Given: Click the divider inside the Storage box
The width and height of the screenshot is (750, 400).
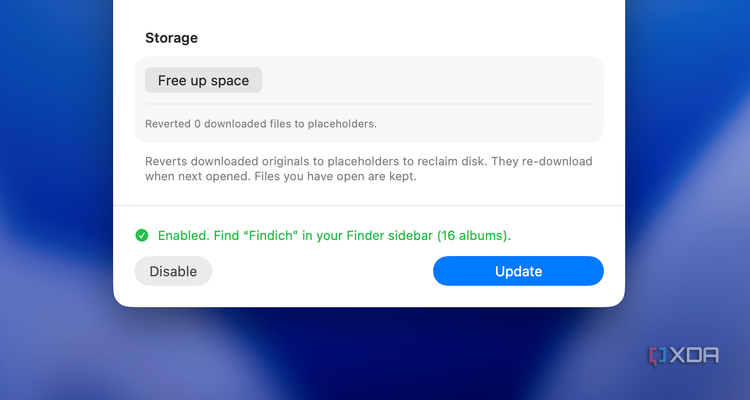Looking at the screenshot, I should (369, 104).
